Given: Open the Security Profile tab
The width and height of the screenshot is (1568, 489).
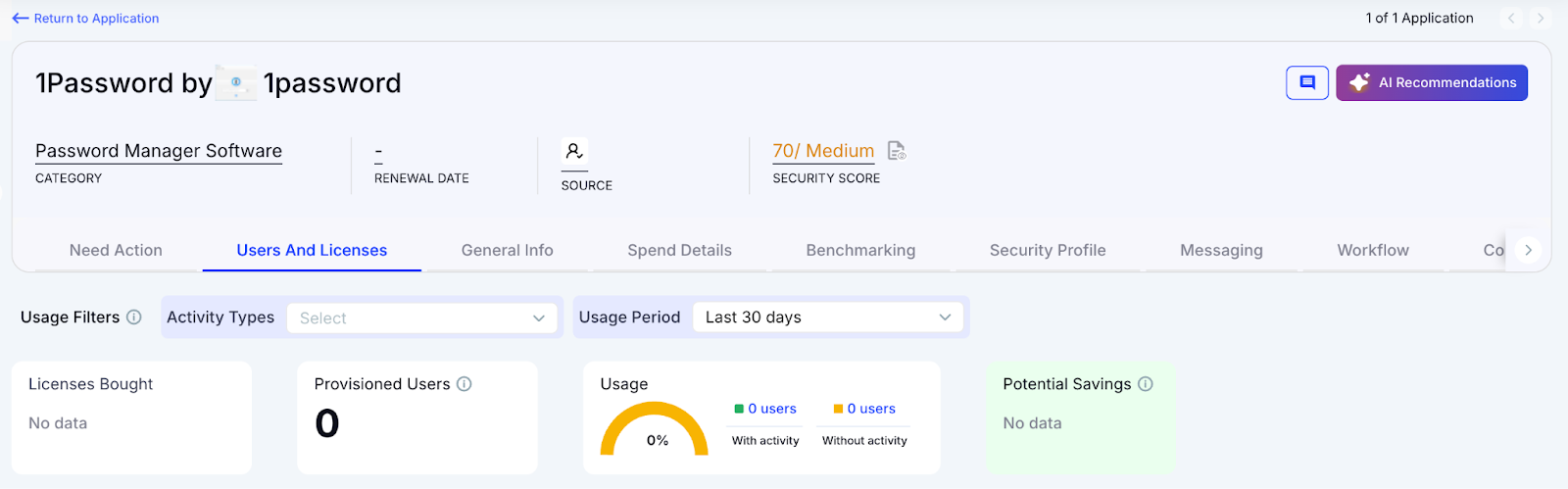Looking at the screenshot, I should pyautogui.click(x=1048, y=251).
